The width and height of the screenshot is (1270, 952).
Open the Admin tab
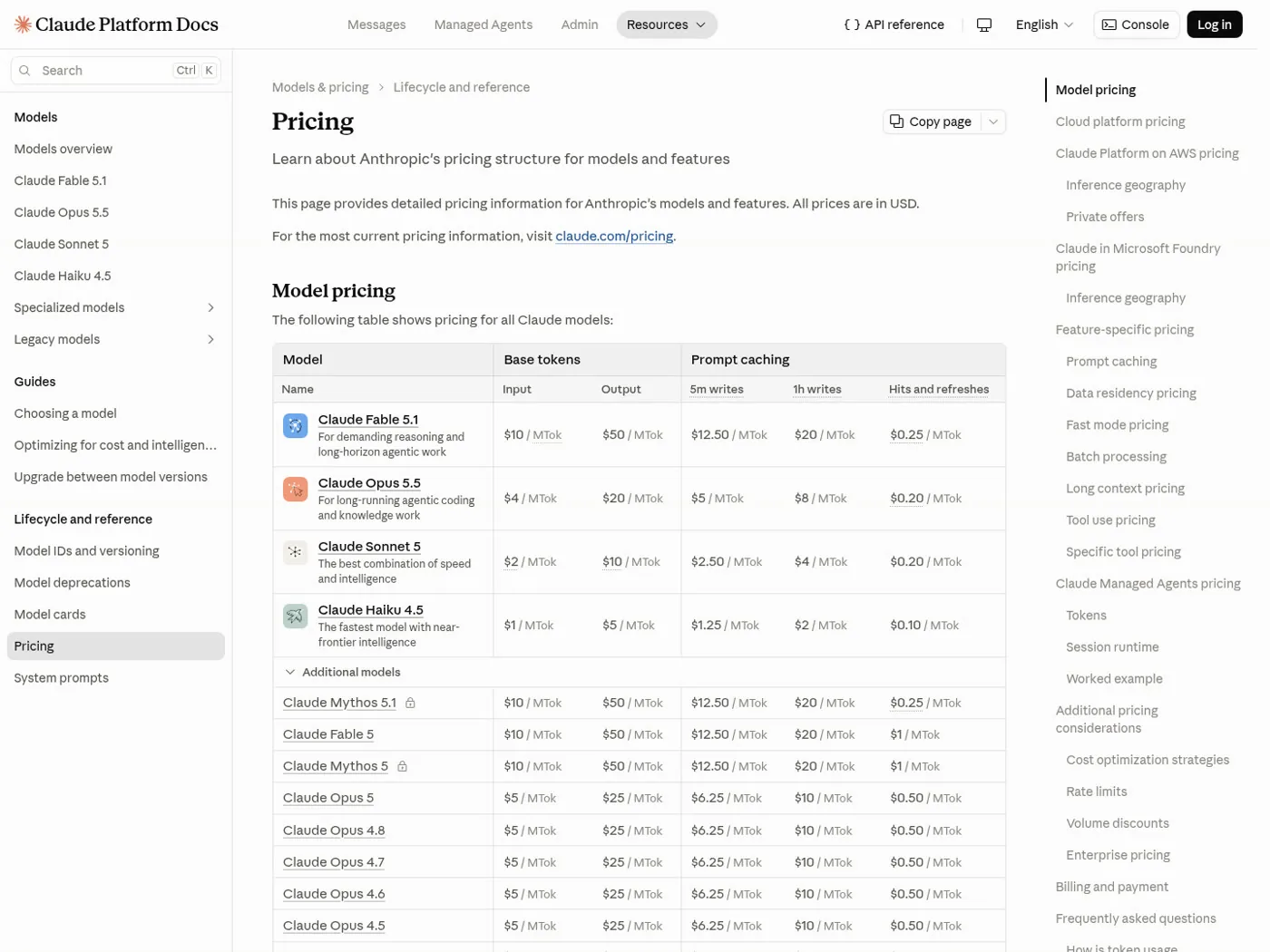point(580,24)
